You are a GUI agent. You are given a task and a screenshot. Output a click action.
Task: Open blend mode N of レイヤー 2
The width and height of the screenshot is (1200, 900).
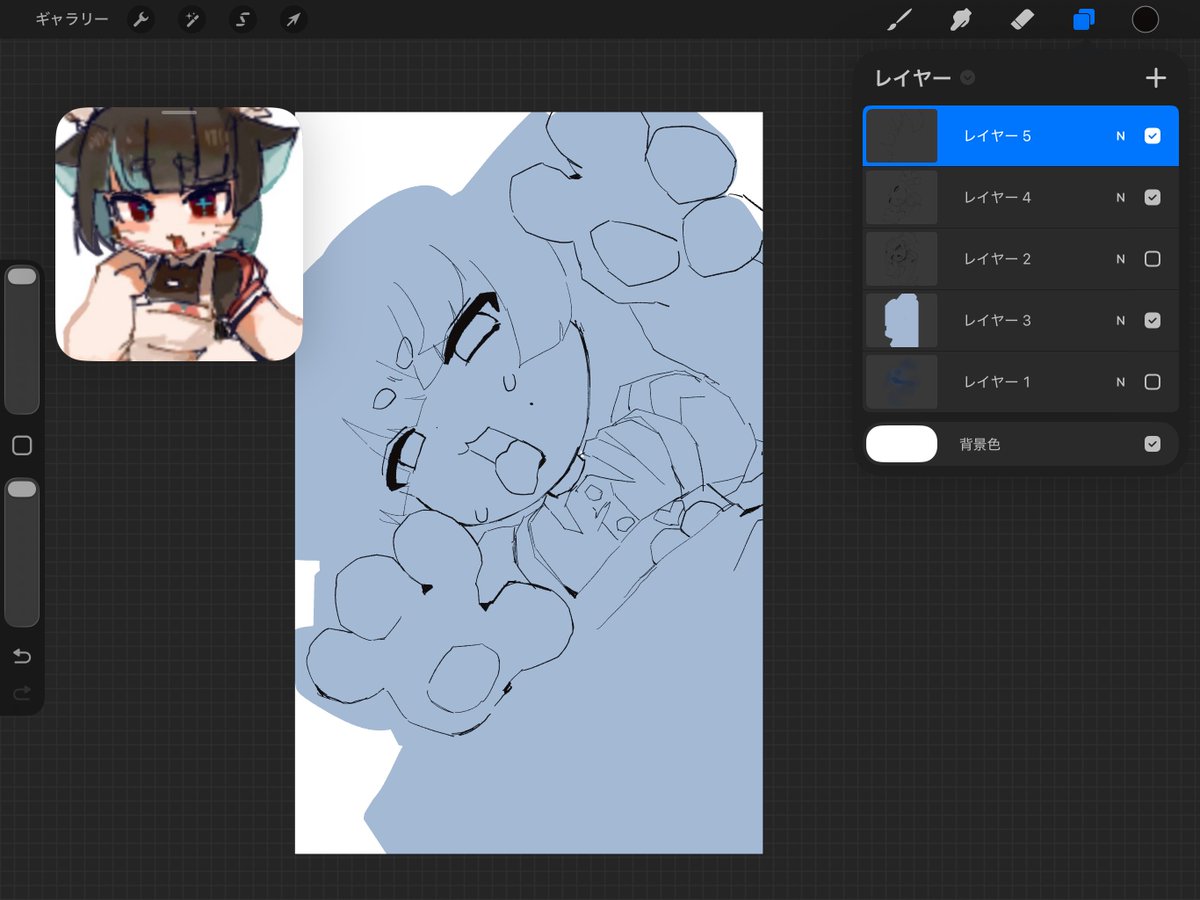pyautogui.click(x=1121, y=259)
